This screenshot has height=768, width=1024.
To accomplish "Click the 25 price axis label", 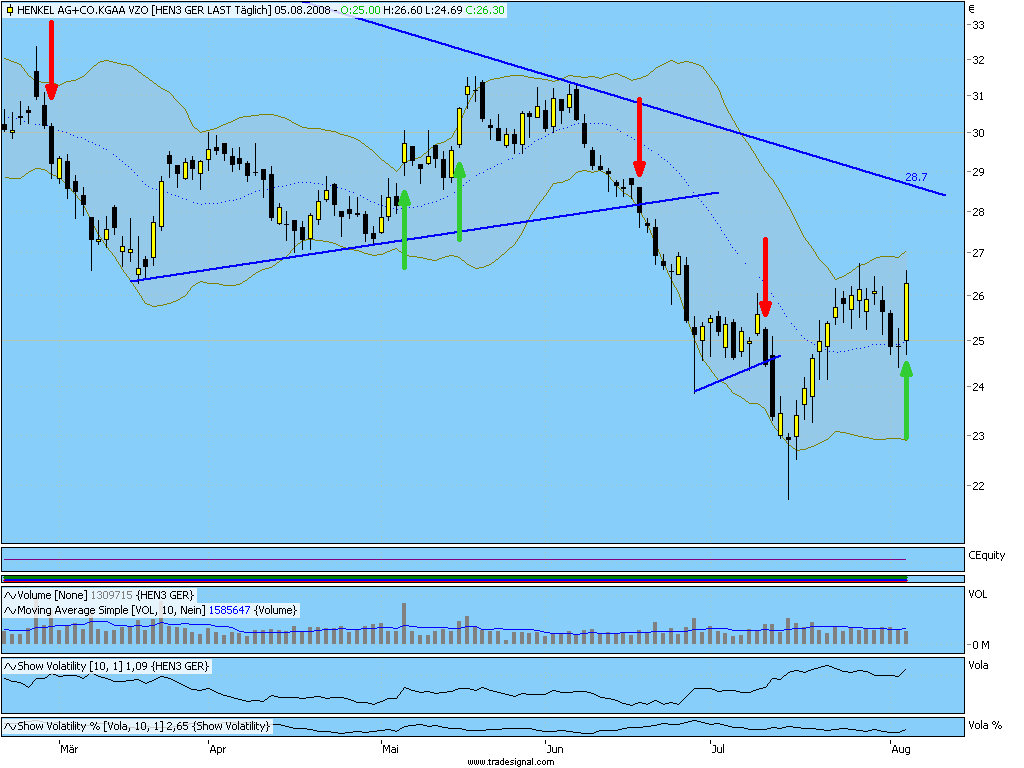I will tap(978, 341).
